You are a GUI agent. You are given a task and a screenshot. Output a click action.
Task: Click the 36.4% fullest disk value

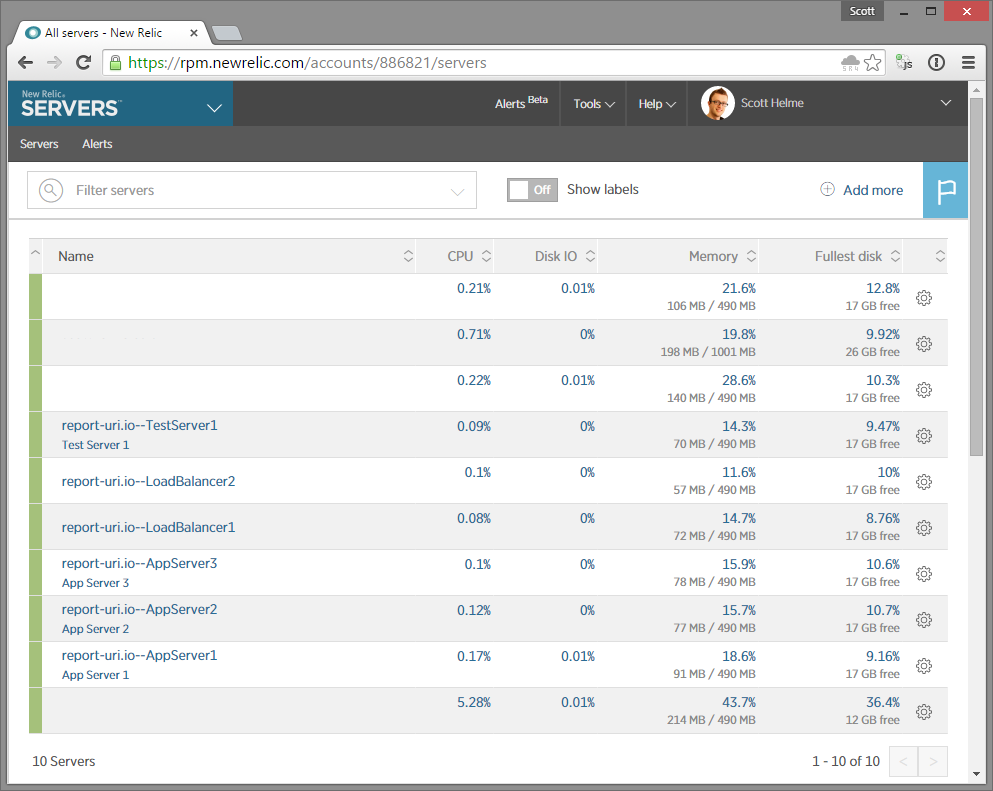(x=883, y=702)
